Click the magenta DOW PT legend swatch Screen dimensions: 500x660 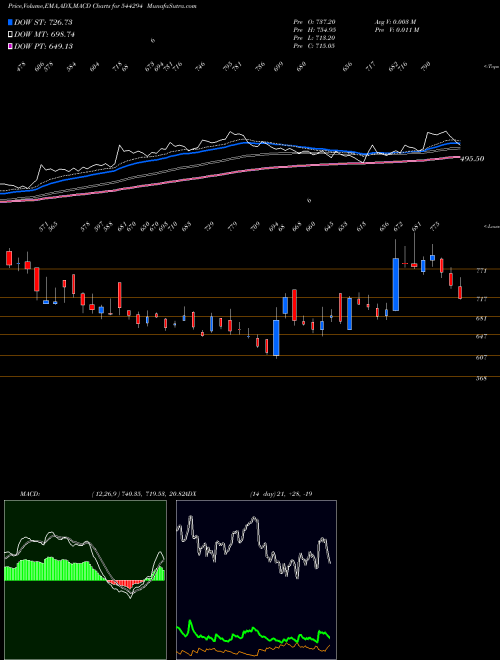click(x=10, y=46)
